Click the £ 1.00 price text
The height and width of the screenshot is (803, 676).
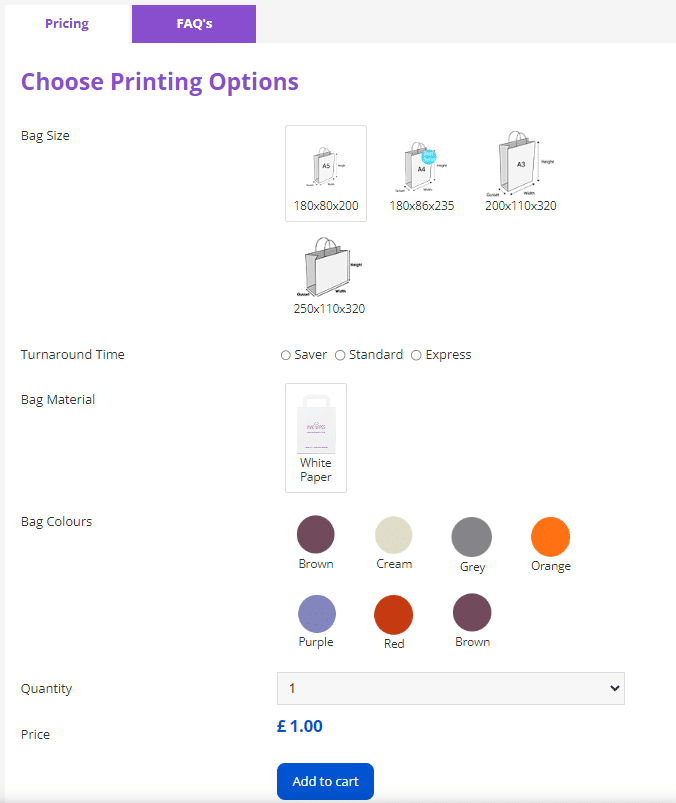point(300,726)
